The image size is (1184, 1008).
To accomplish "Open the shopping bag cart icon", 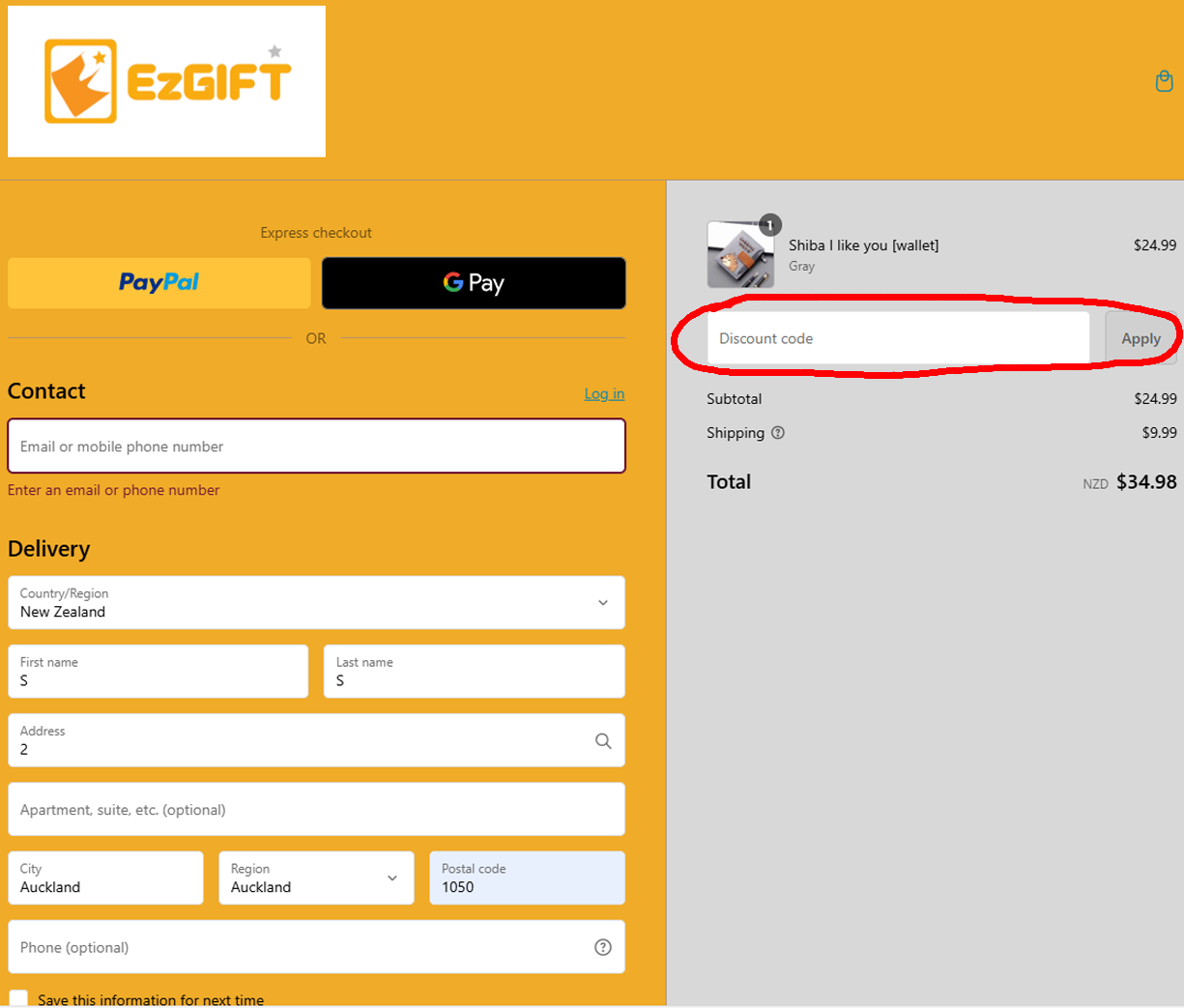I will click(1164, 81).
